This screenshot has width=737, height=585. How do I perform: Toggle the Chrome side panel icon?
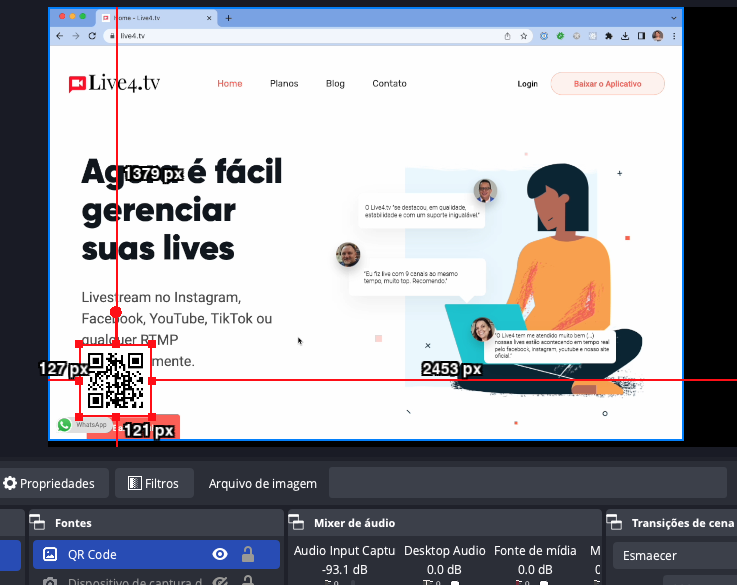[641, 36]
